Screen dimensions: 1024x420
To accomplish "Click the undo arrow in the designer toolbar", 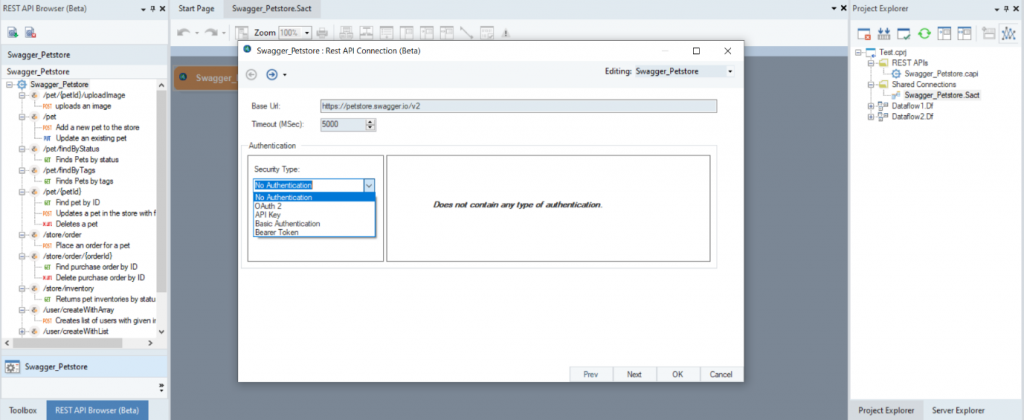I will [183, 32].
